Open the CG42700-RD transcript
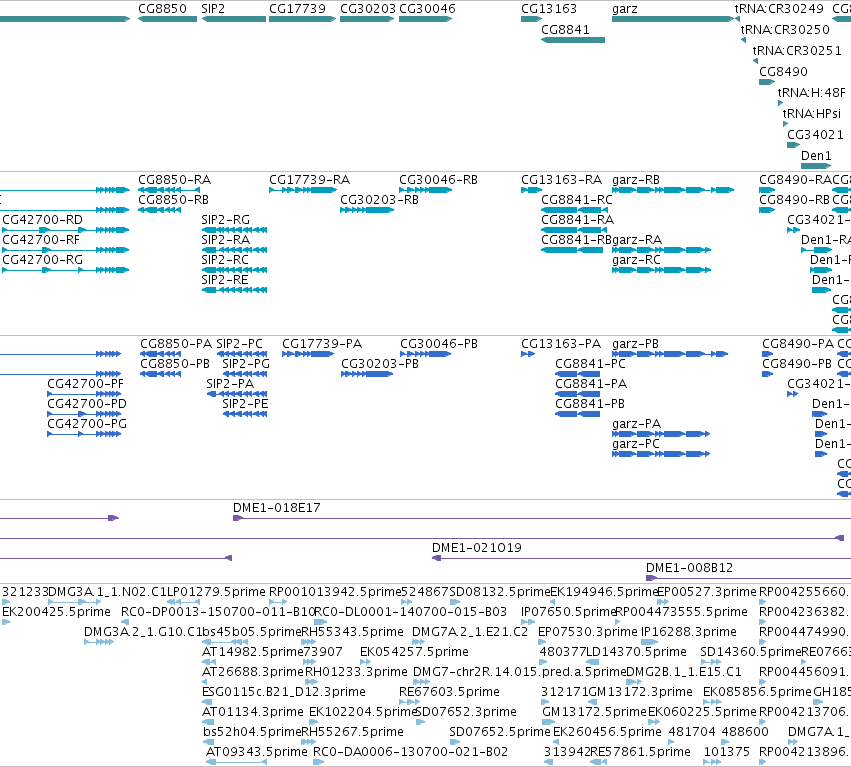This screenshot has width=851, height=767. 66,230
